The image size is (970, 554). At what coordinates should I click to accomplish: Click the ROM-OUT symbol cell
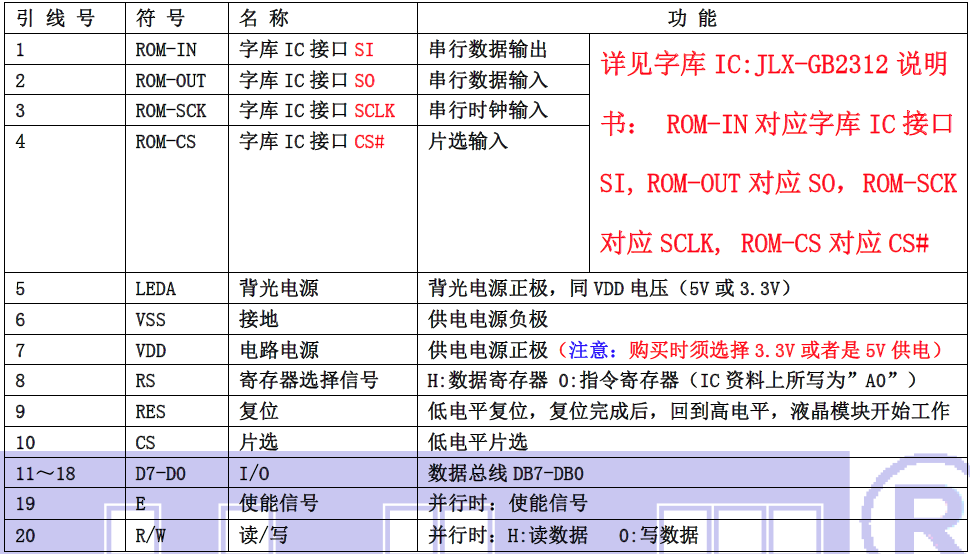tap(170, 81)
